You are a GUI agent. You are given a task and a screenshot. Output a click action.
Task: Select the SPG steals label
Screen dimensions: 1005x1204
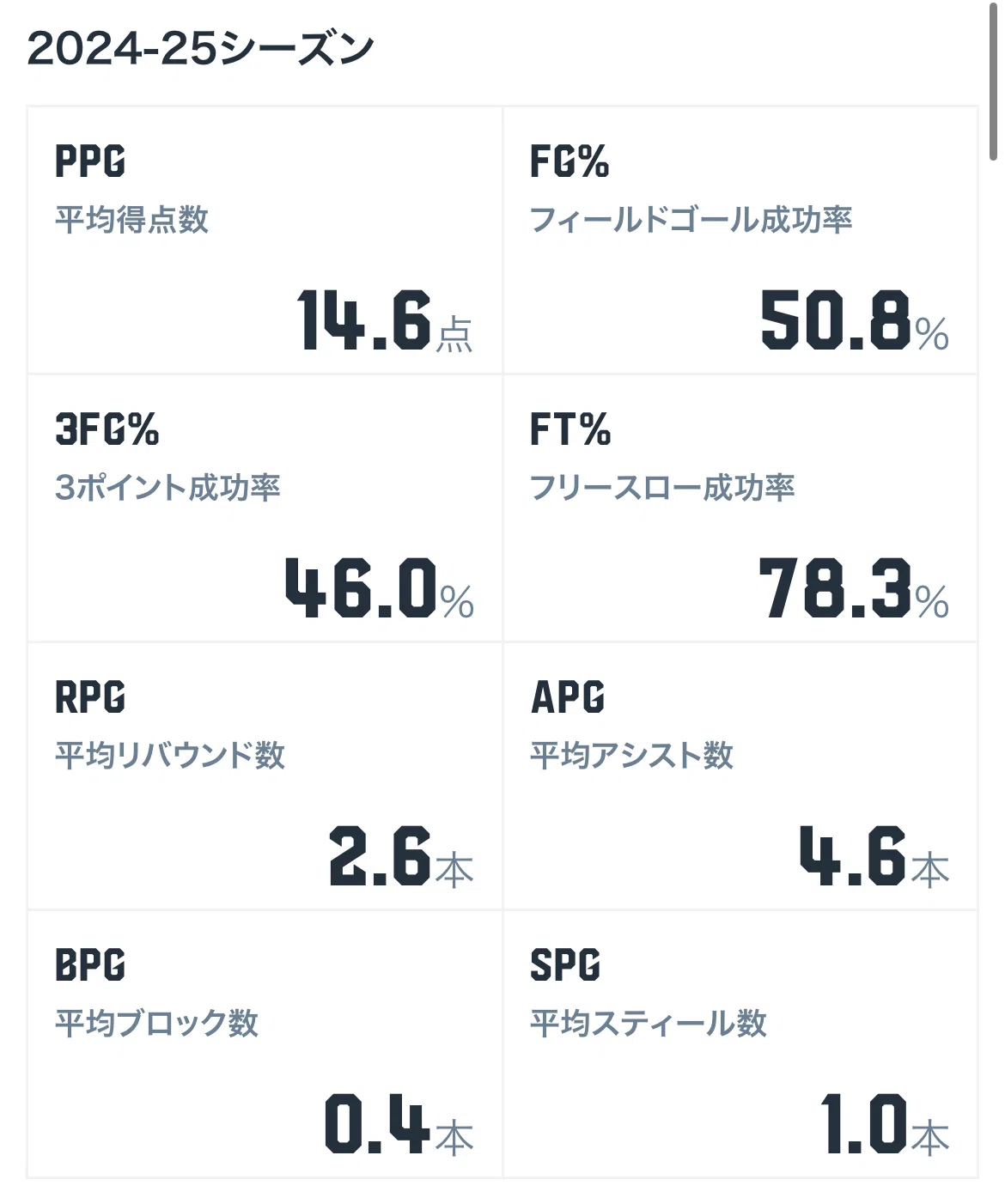565,964
